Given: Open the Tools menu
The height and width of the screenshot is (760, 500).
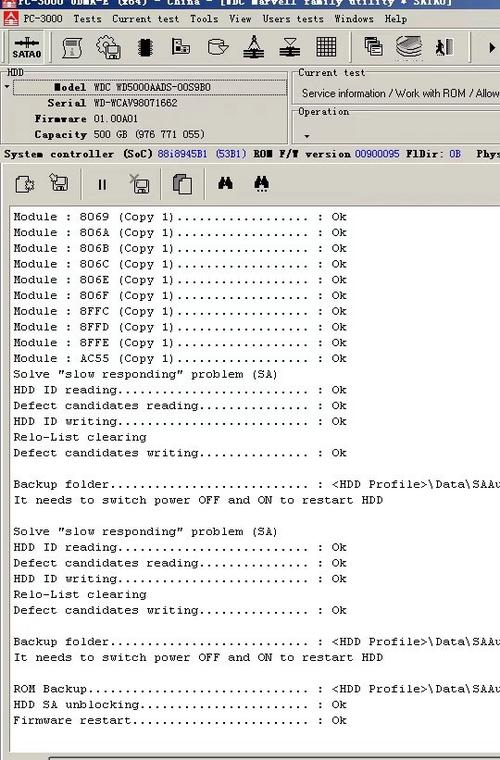Looking at the screenshot, I should (x=203, y=19).
